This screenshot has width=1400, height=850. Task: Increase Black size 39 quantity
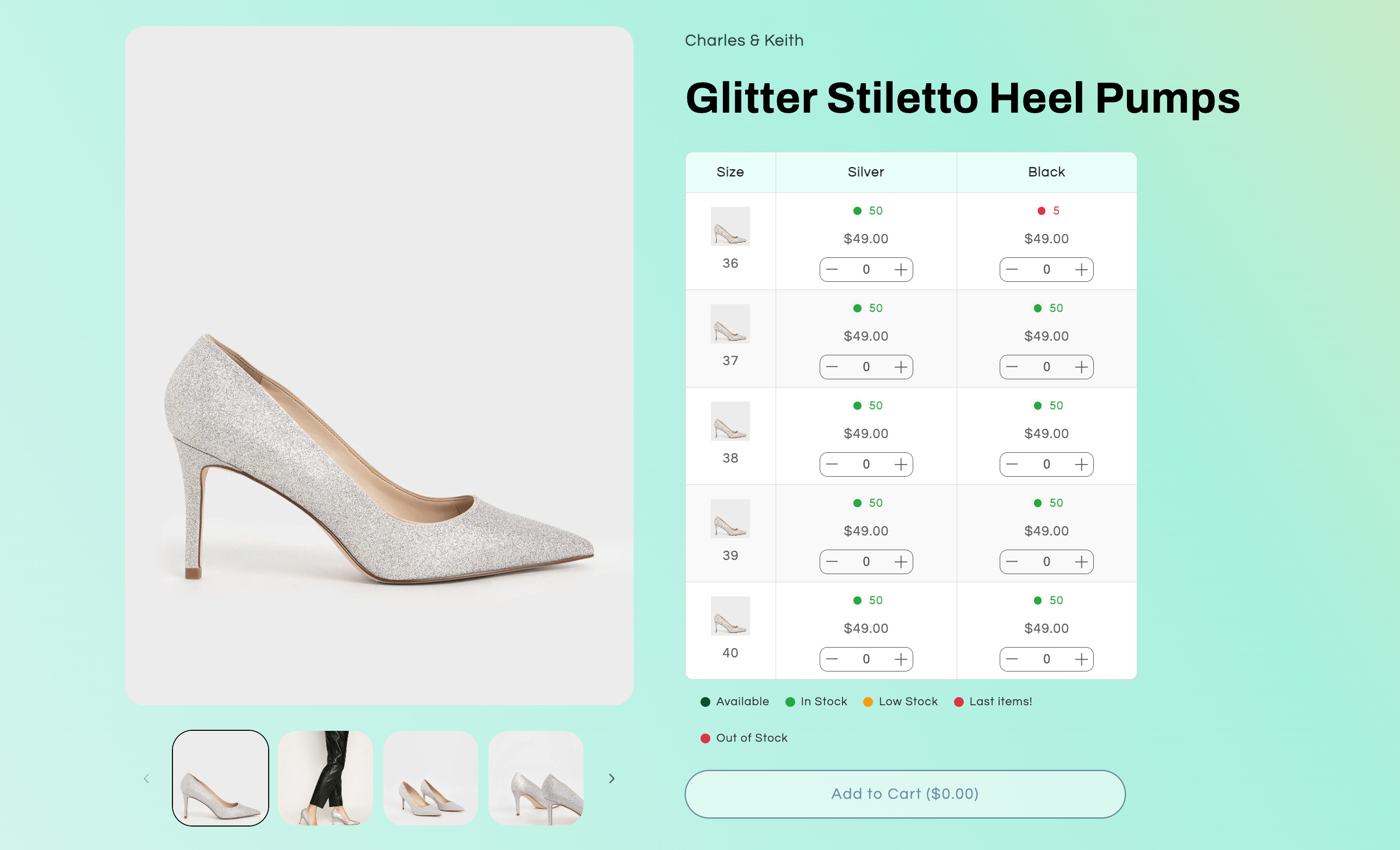pyautogui.click(x=1081, y=562)
